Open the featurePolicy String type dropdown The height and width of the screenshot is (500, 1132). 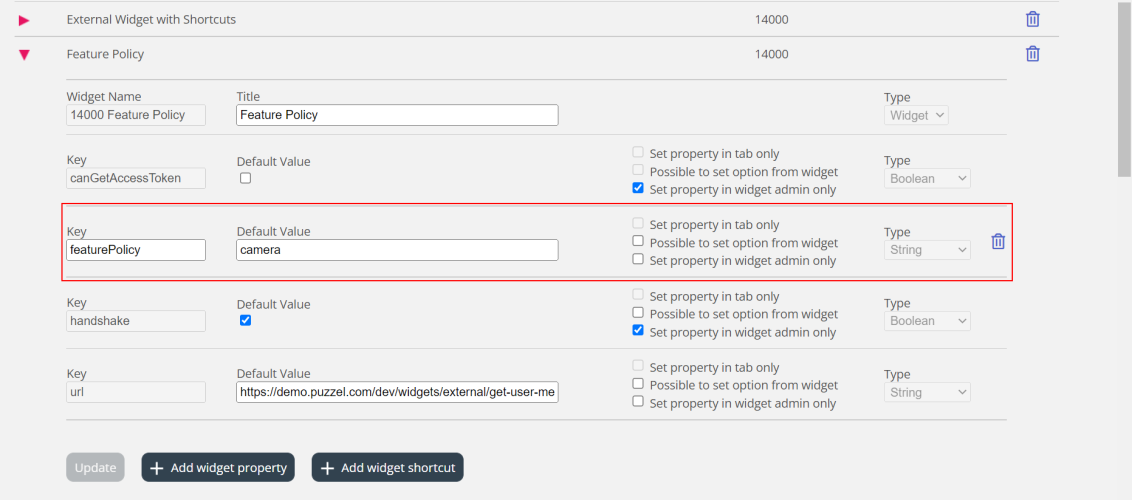927,250
